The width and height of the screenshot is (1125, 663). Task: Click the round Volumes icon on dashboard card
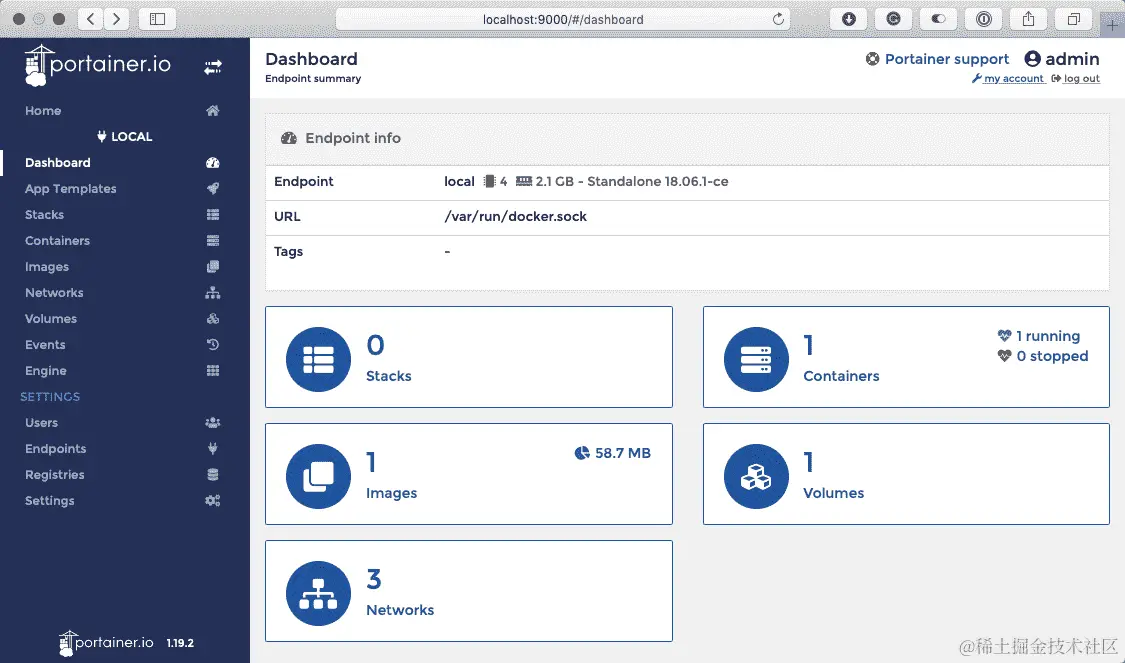pyautogui.click(x=756, y=476)
